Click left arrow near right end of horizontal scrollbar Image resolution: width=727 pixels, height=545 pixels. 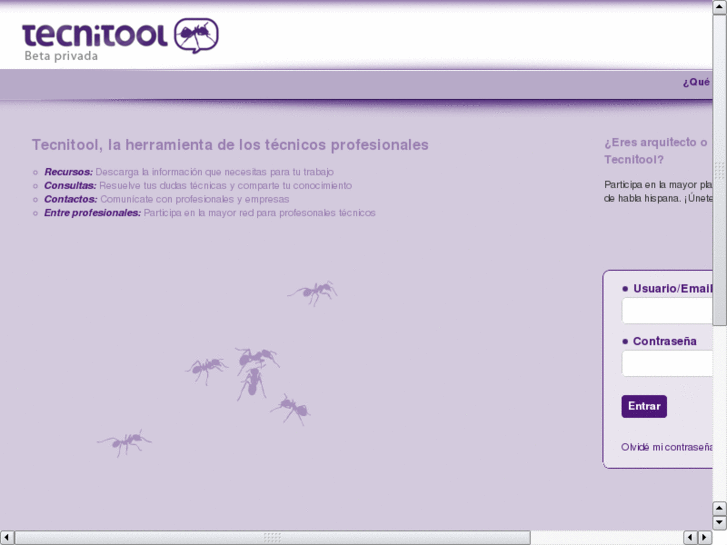click(691, 538)
